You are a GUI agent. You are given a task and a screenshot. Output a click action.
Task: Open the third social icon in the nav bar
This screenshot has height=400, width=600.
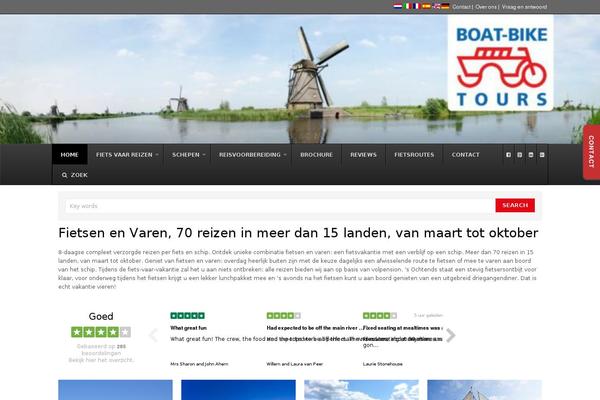pyautogui.click(x=531, y=155)
